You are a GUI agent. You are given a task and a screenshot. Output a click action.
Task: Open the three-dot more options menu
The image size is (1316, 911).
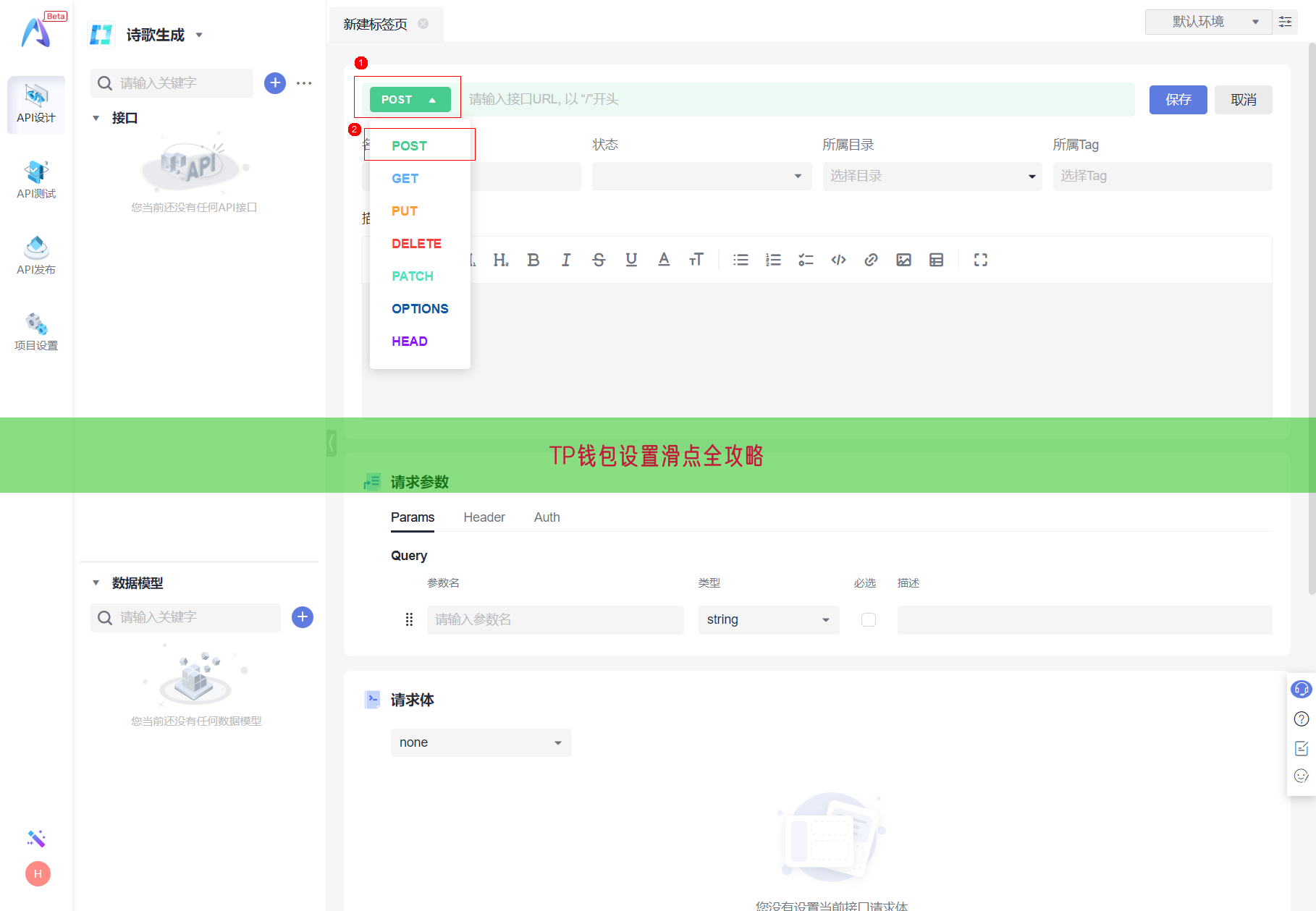point(304,83)
